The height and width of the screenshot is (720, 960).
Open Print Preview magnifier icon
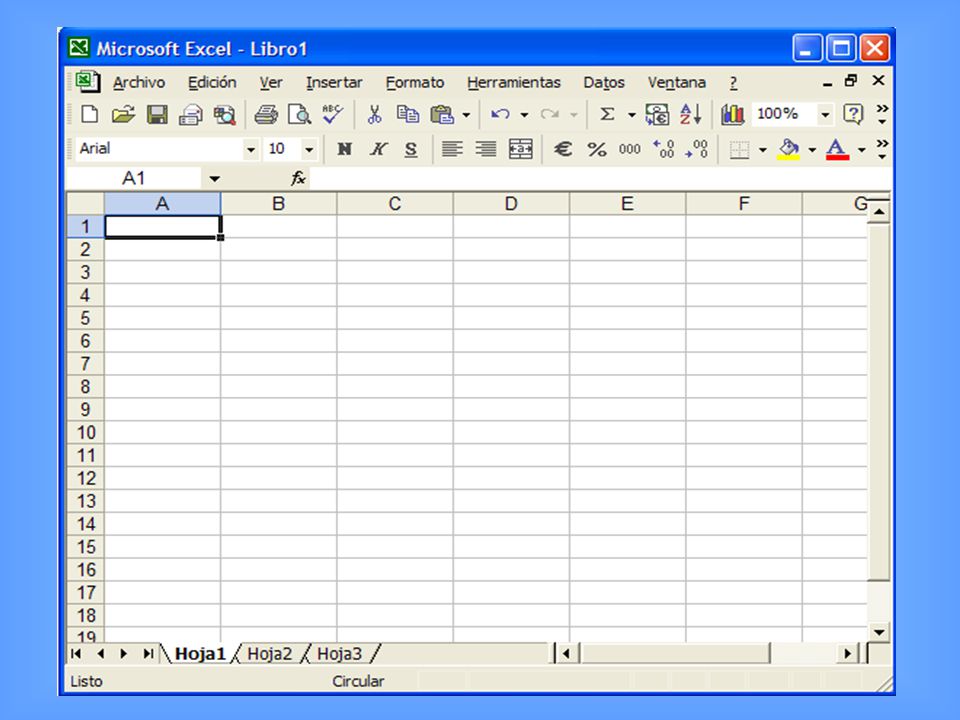tap(299, 114)
